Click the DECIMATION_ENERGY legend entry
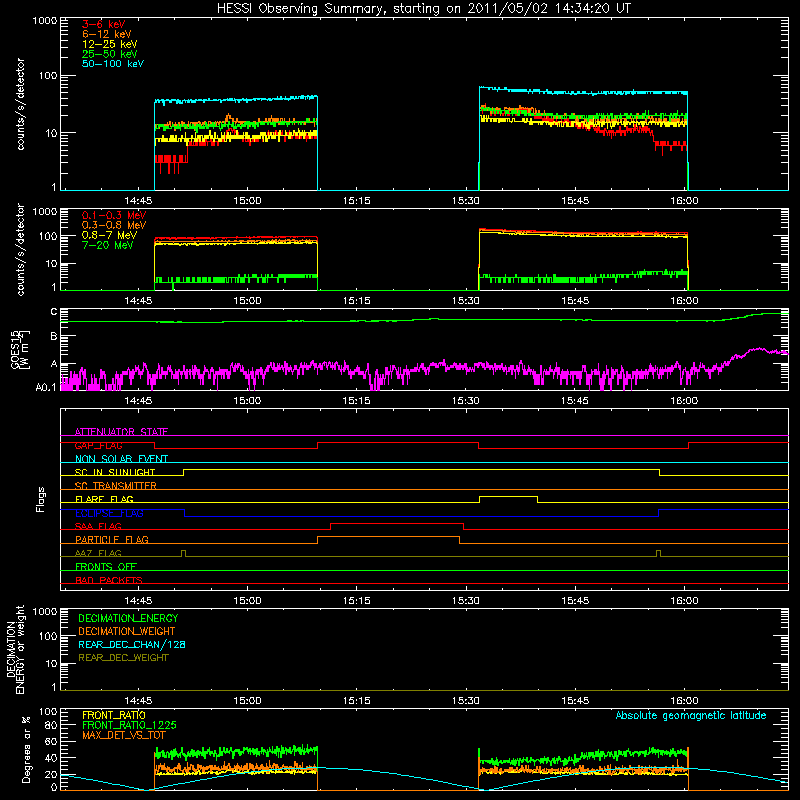Viewport: 800px width, 800px height. coord(128,618)
